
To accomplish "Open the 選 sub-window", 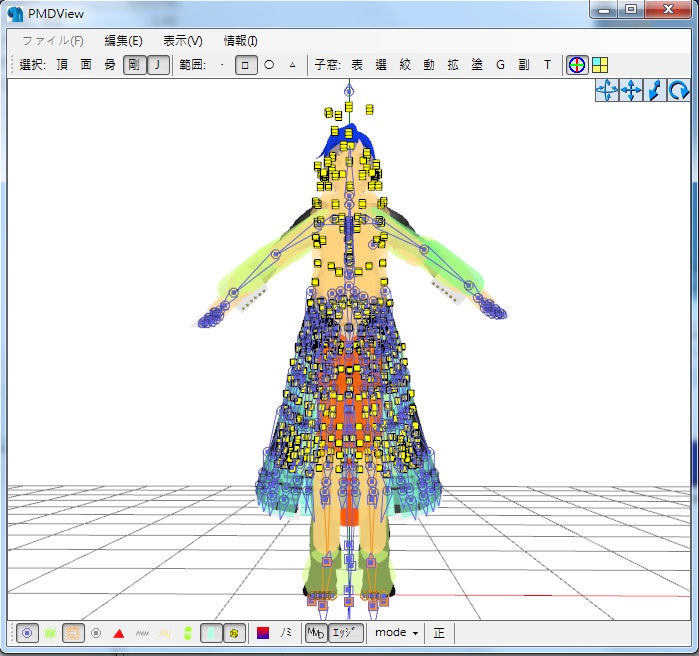I will (x=381, y=65).
